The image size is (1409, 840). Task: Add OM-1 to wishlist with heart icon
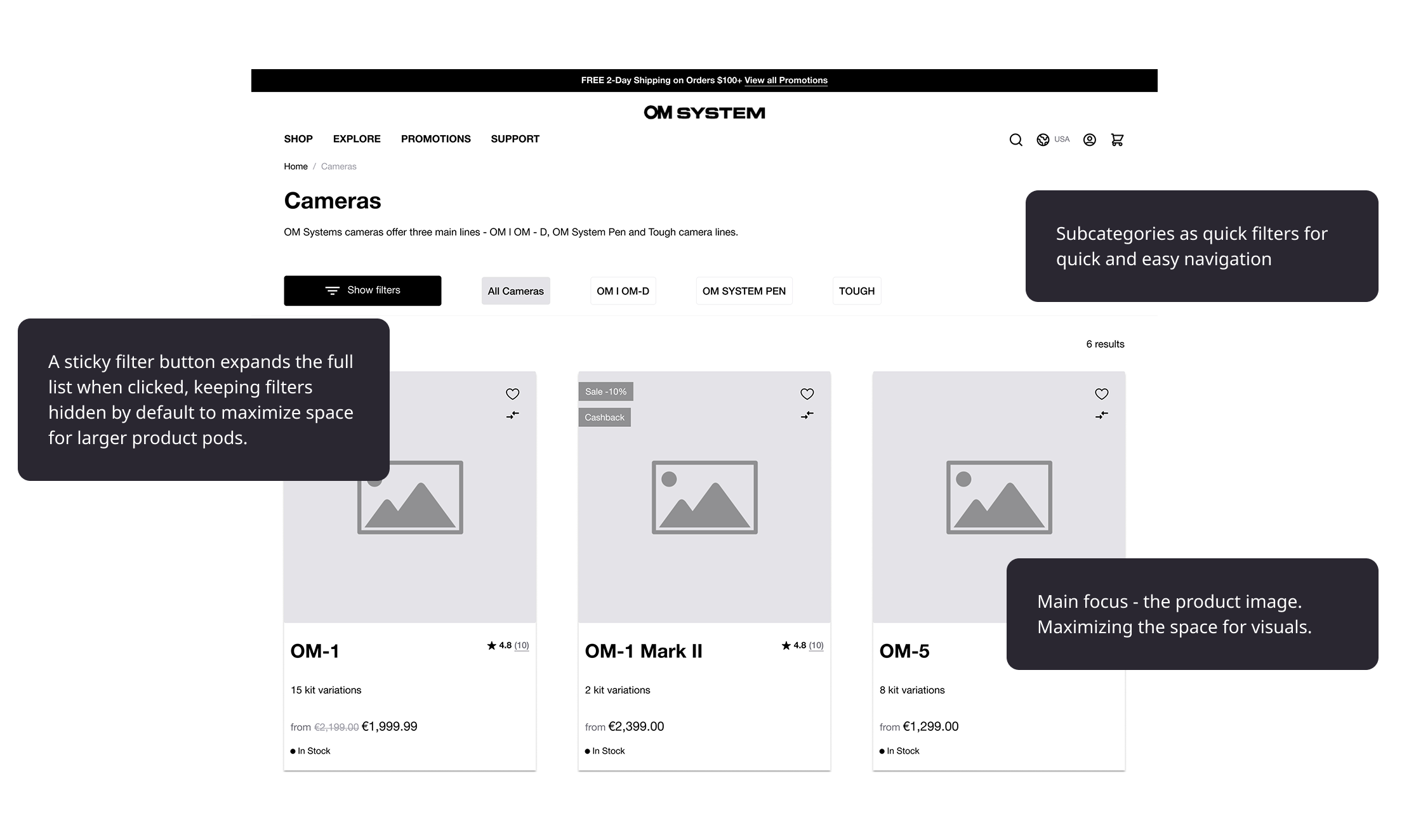(512, 394)
